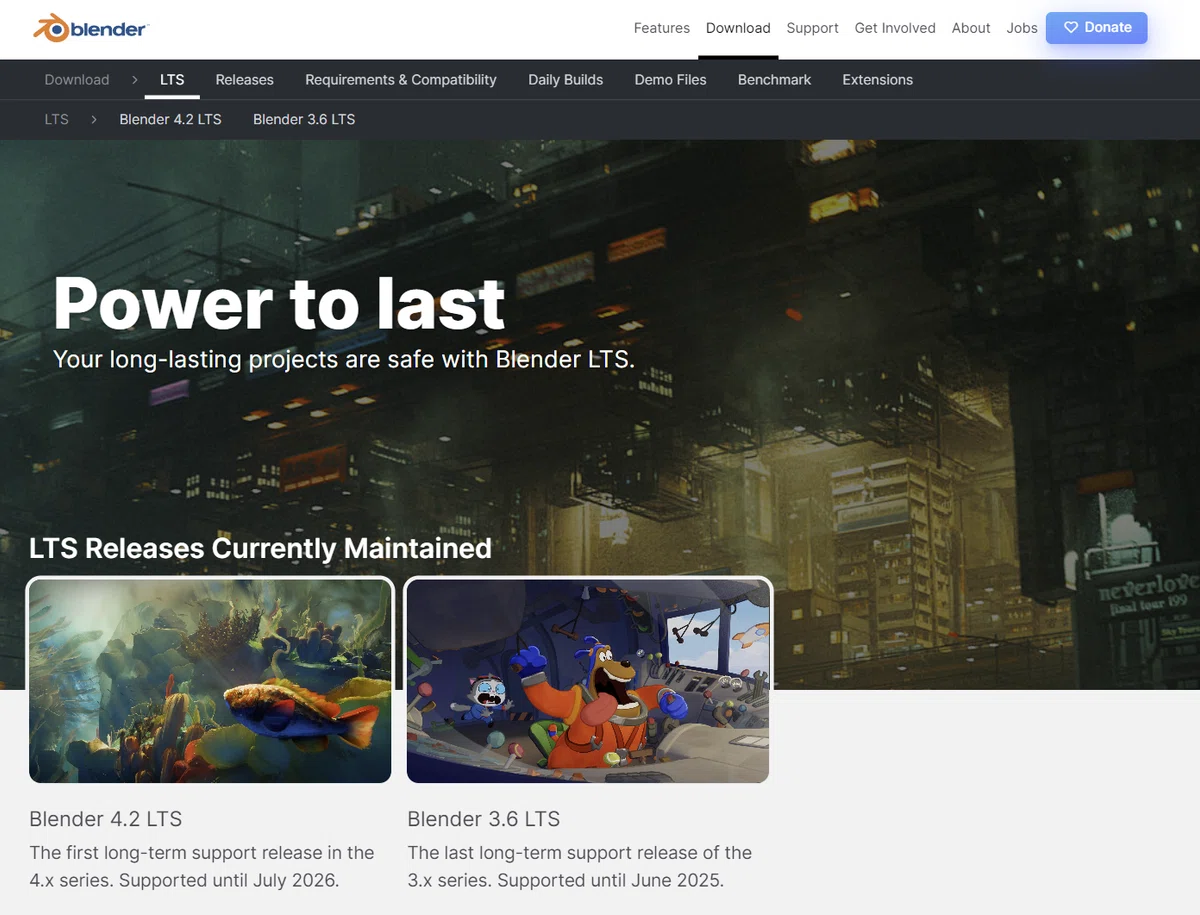Viewport: 1200px width, 915px height.
Task: Open the Blender 3.6 LTS cartoon dog thumbnail
Action: pos(588,680)
